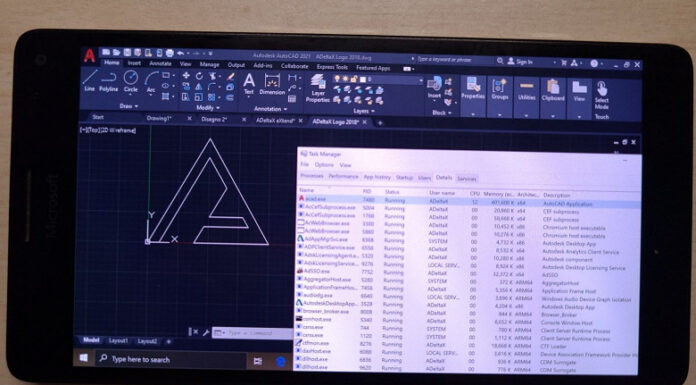Click the Select Mode touch icon
Screen dimensions: 696x385
(601, 95)
